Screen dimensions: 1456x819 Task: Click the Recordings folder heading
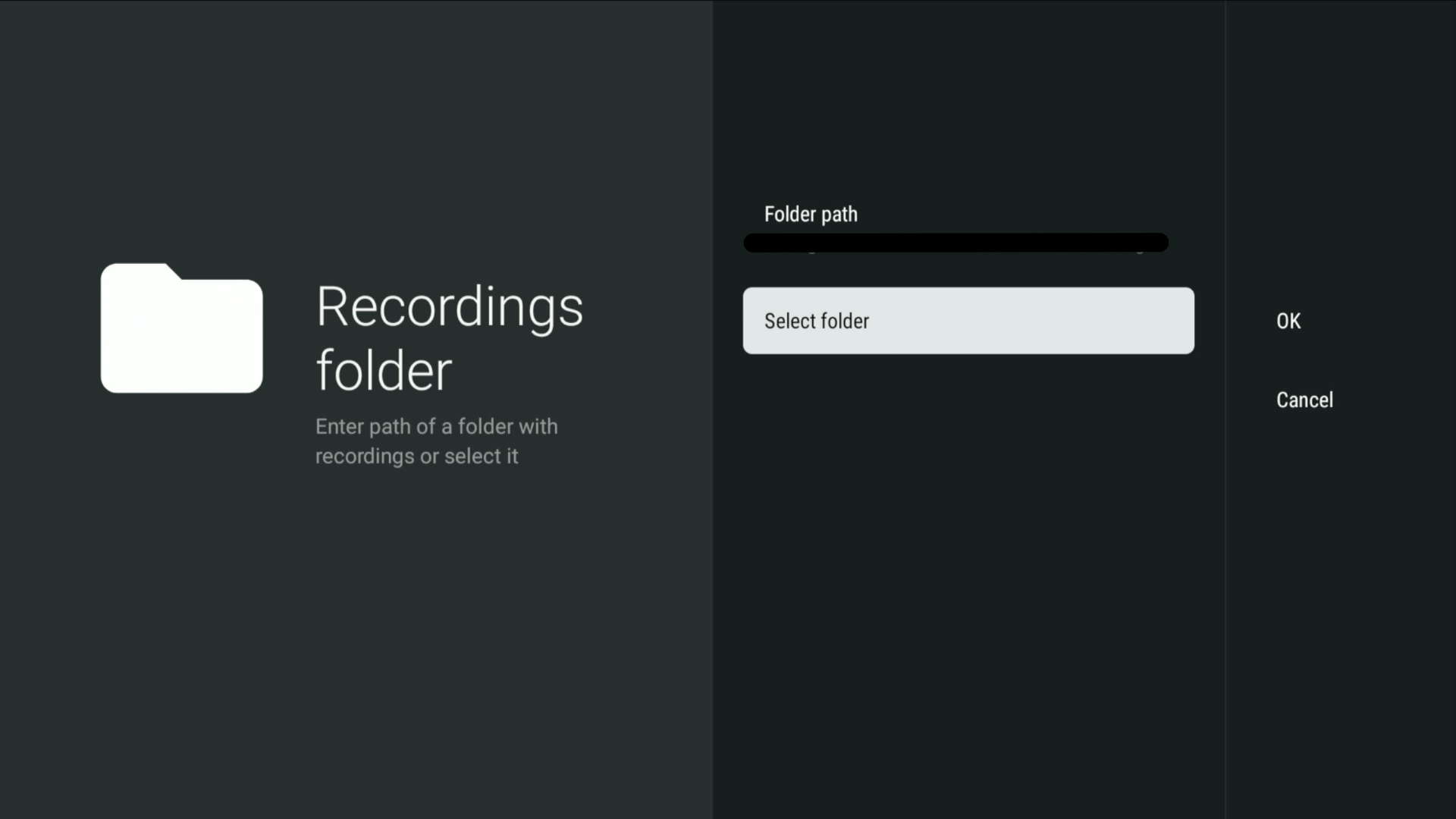tap(449, 338)
